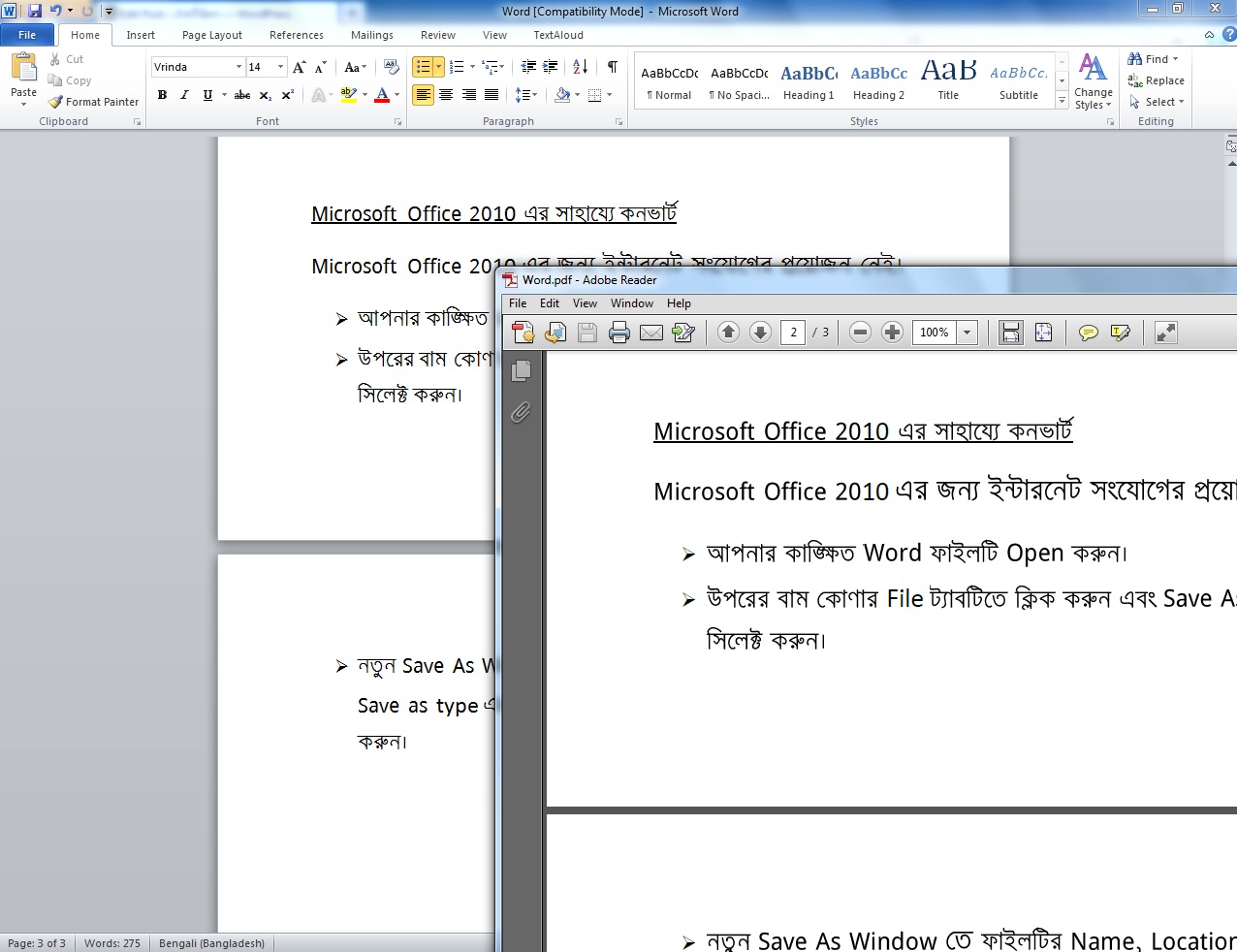The height and width of the screenshot is (952, 1237).
Task: Click the Next Page down arrow in Adobe Reader
Action: click(x=760, y=333)
